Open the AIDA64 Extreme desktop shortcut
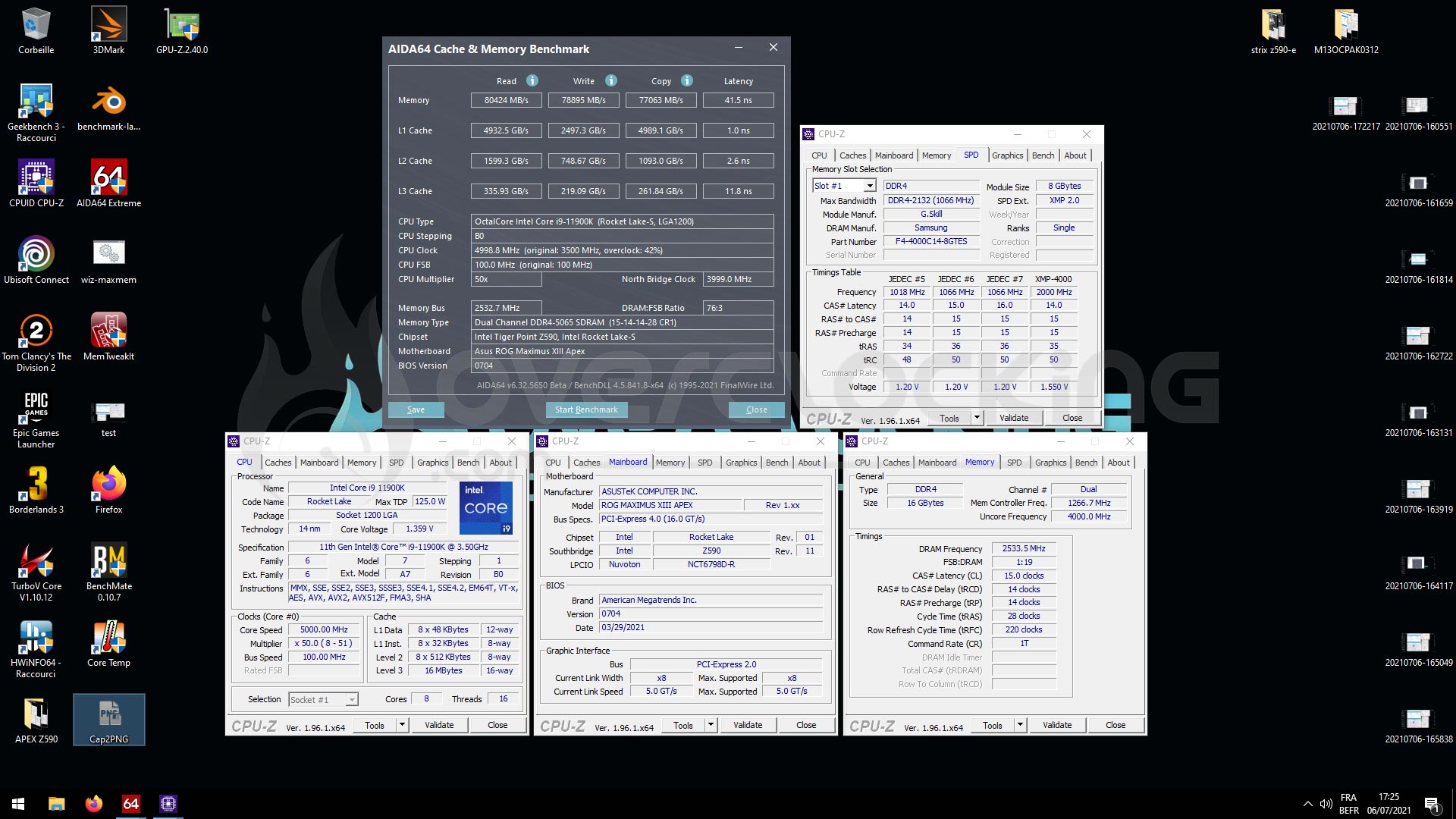 (x=108, y=184)
